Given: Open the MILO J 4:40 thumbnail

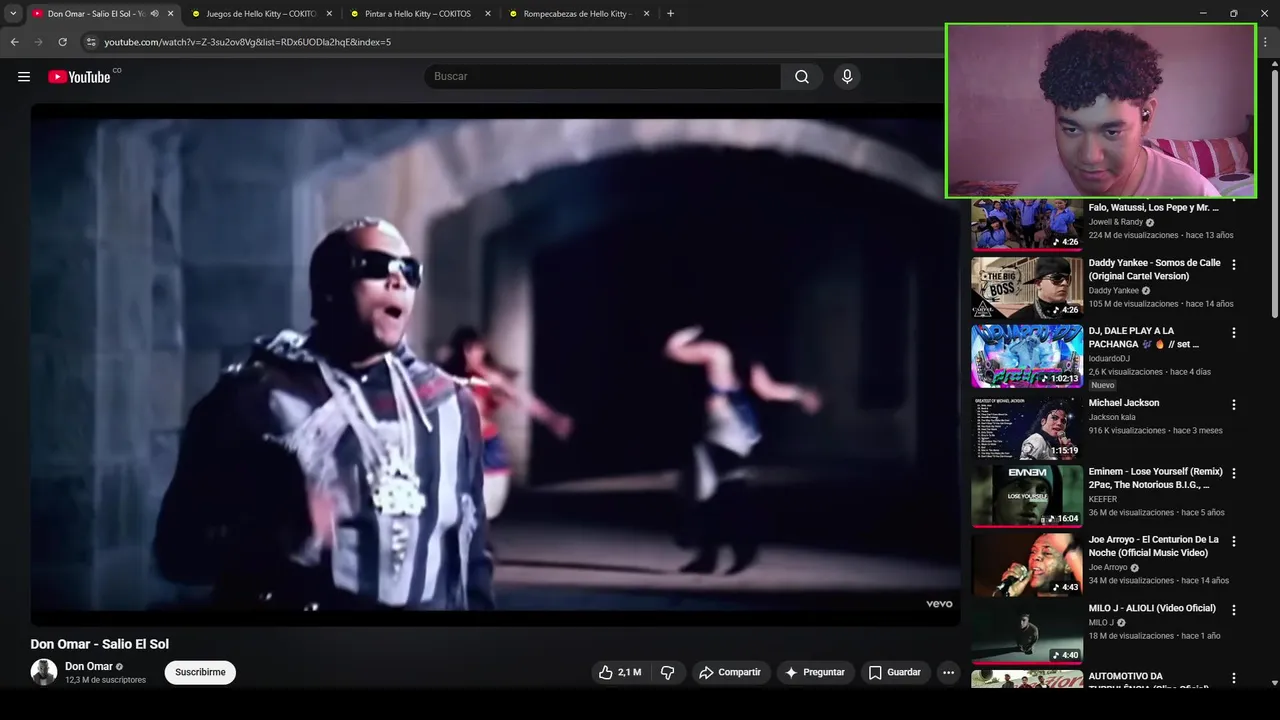Looking at the screenshot, I should 1027,633.
